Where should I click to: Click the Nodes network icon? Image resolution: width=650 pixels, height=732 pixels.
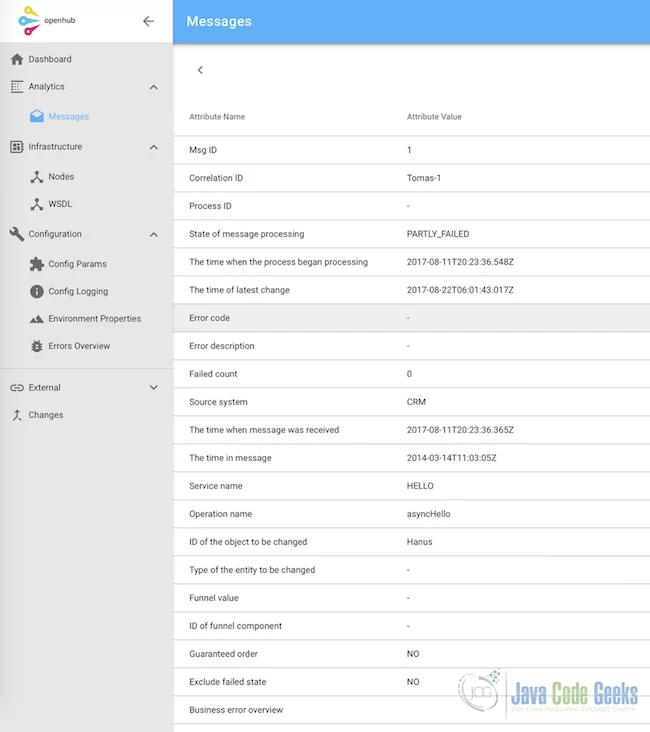[36, 177]
